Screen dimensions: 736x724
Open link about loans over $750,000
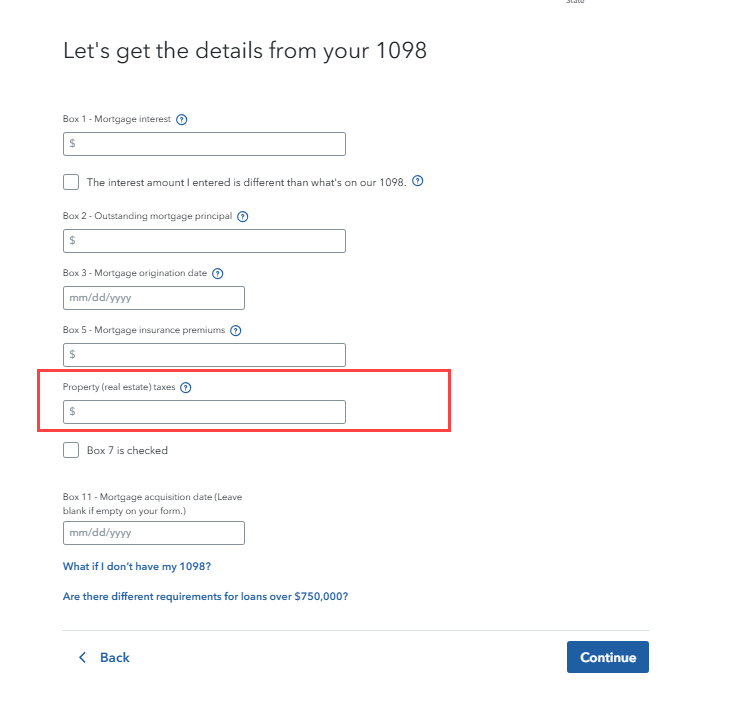205,597
